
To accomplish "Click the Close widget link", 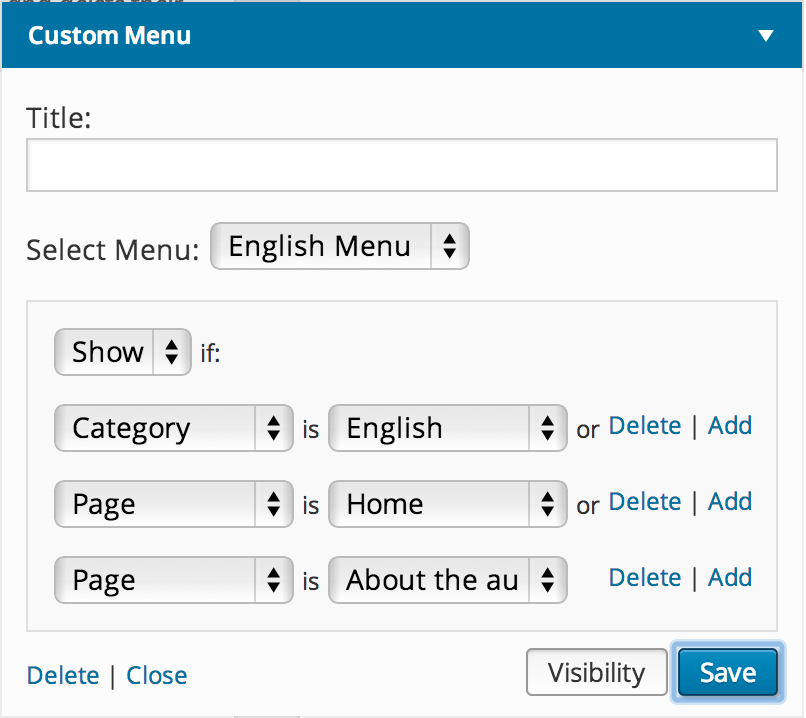I will pyautogui.click(x=157, y=676).
